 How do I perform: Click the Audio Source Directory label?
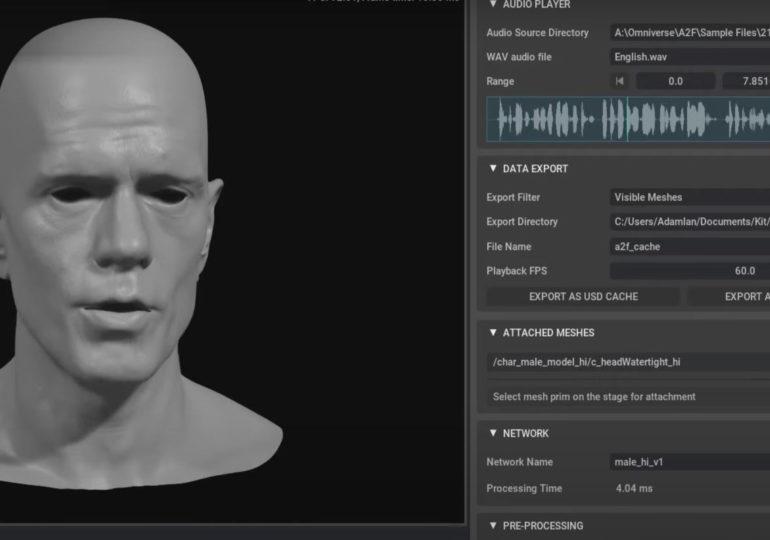point(537,33)
